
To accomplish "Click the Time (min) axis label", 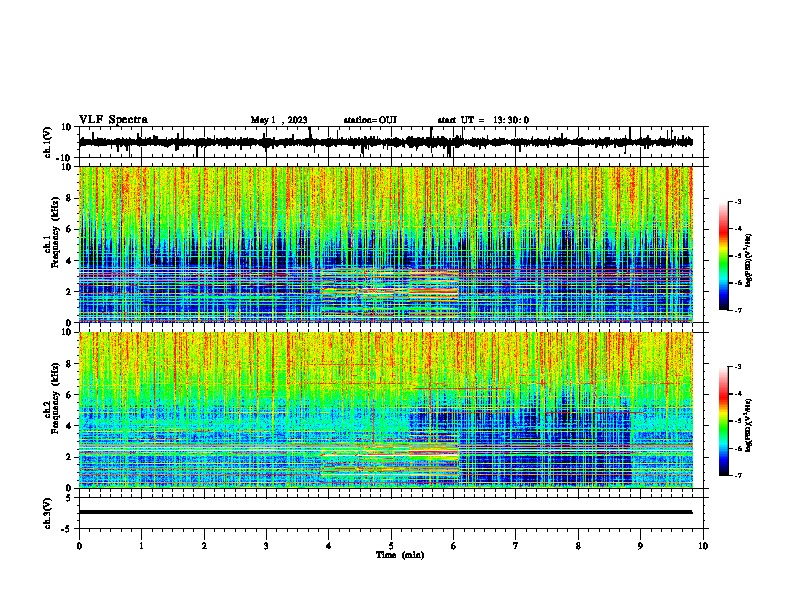I will [400, 554].
